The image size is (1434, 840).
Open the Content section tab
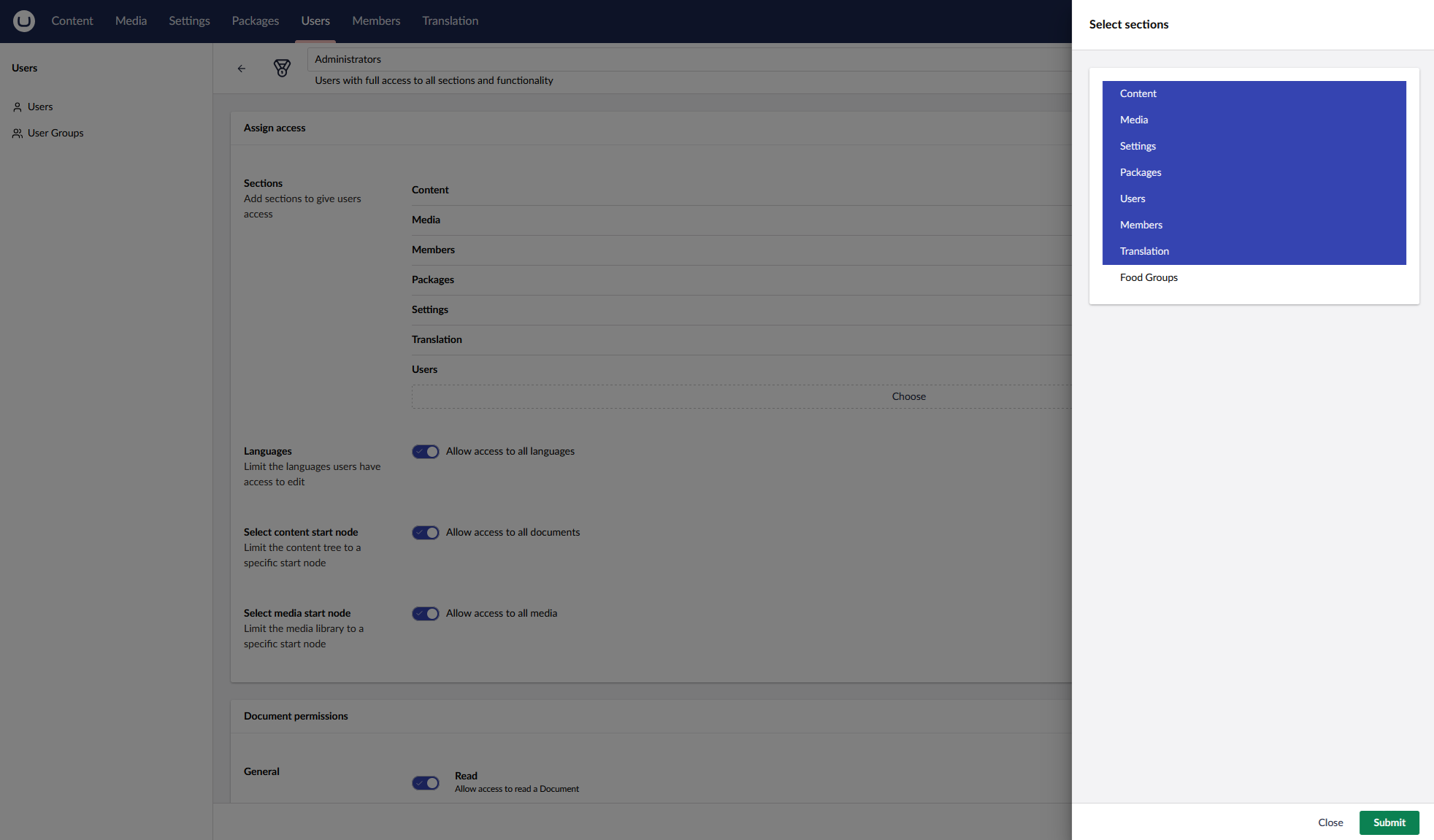coord(72,21)
